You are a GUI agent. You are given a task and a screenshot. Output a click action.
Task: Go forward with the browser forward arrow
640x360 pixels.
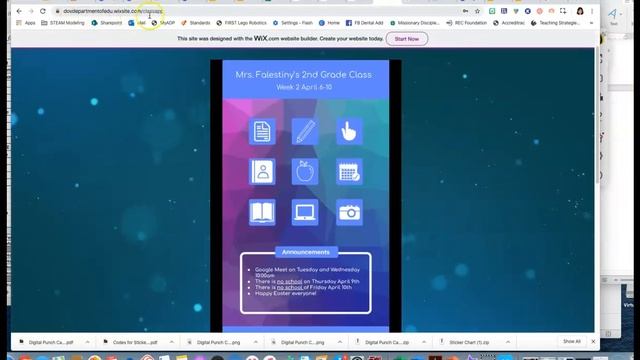click(31, 11)
